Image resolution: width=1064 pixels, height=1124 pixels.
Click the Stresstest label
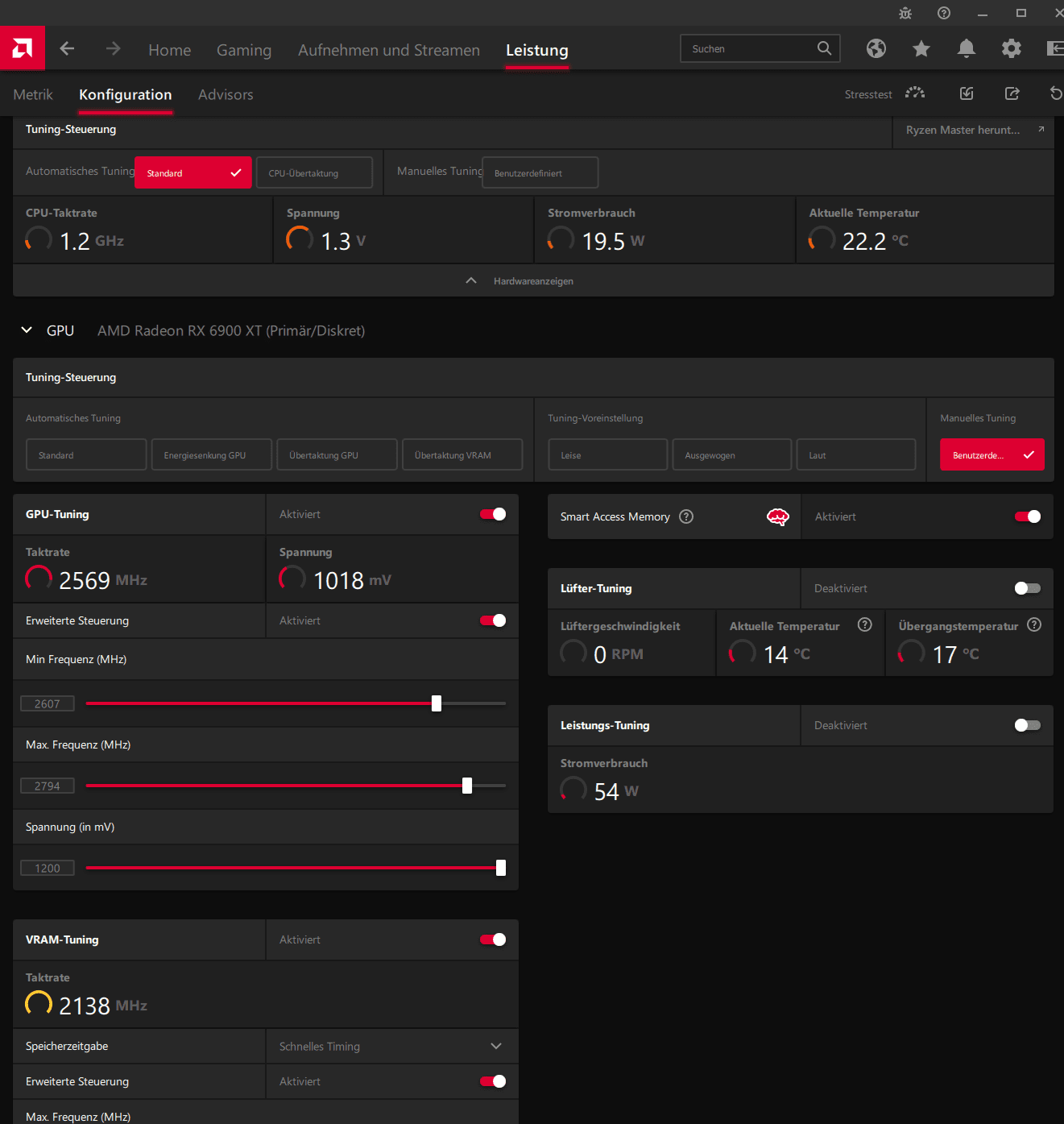click(868, 94)
